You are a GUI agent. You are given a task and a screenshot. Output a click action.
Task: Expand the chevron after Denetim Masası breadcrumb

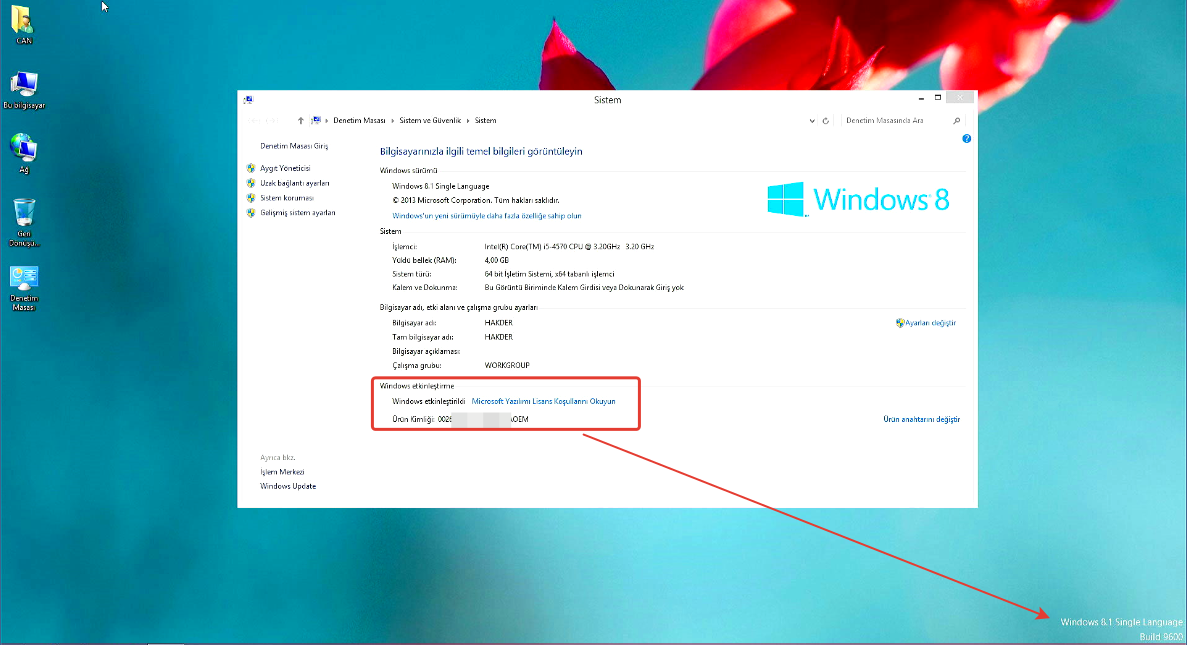[393, 120]
